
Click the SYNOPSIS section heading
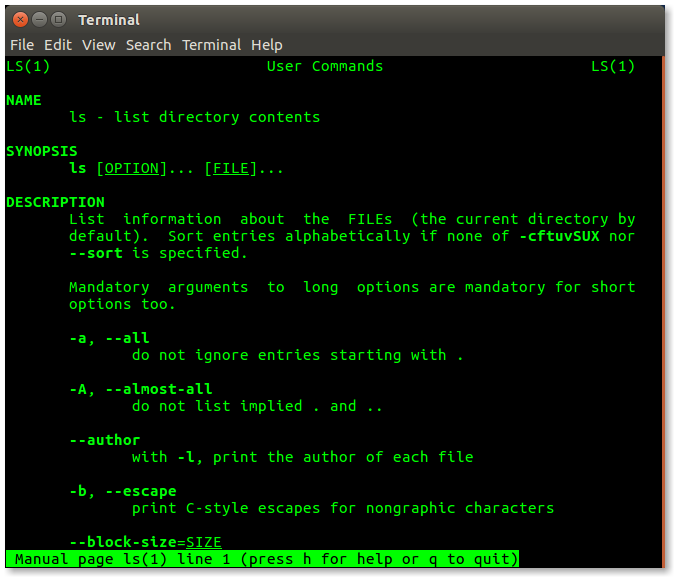pyautogui.click(x=42, y=151)
